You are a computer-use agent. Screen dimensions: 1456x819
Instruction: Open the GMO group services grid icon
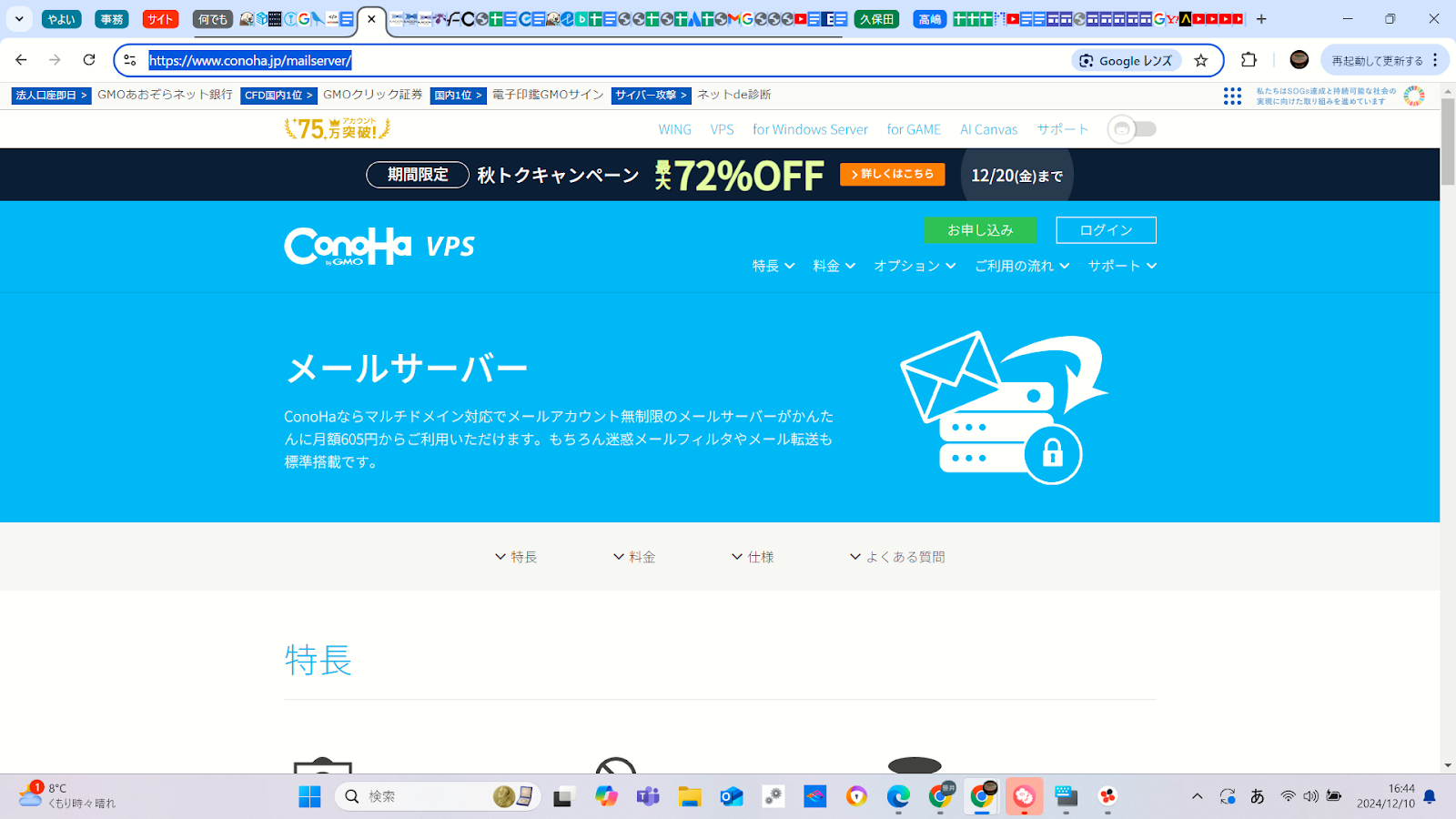coord(1232,96)
